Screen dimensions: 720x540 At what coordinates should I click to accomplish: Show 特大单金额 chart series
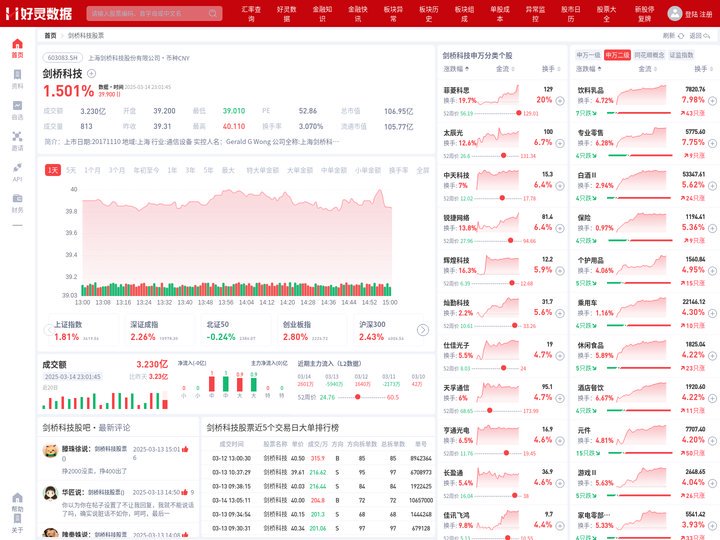tap(262, 170)
